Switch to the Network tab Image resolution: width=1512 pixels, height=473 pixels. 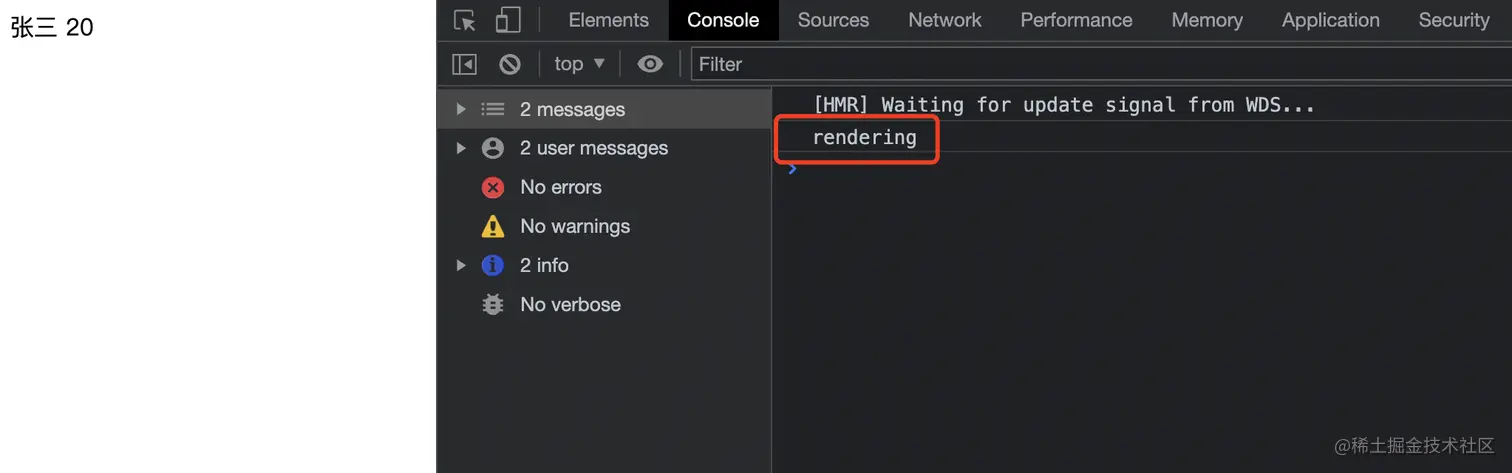(945, 20)
